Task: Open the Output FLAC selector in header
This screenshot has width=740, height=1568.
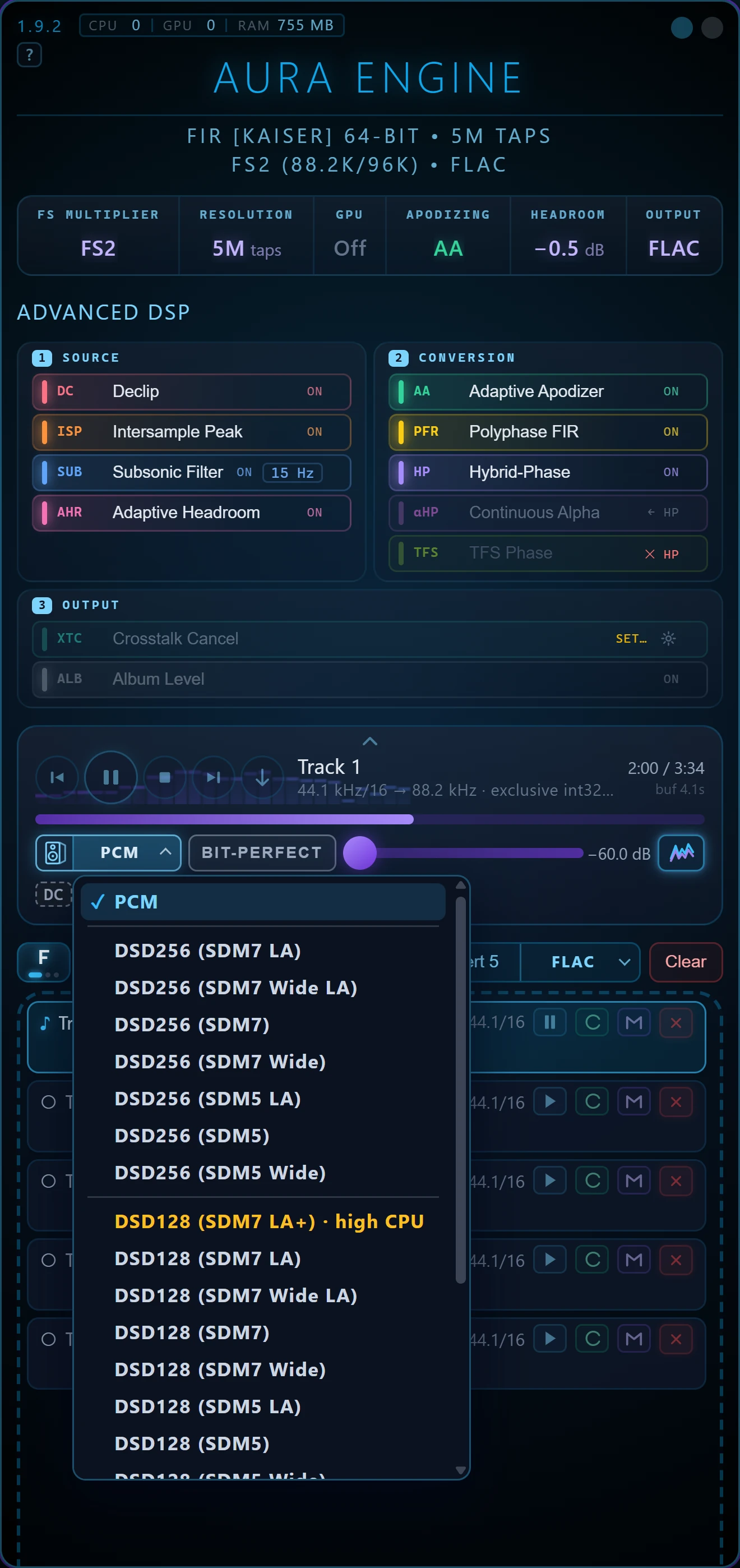Action: click(x=674, y=236)
